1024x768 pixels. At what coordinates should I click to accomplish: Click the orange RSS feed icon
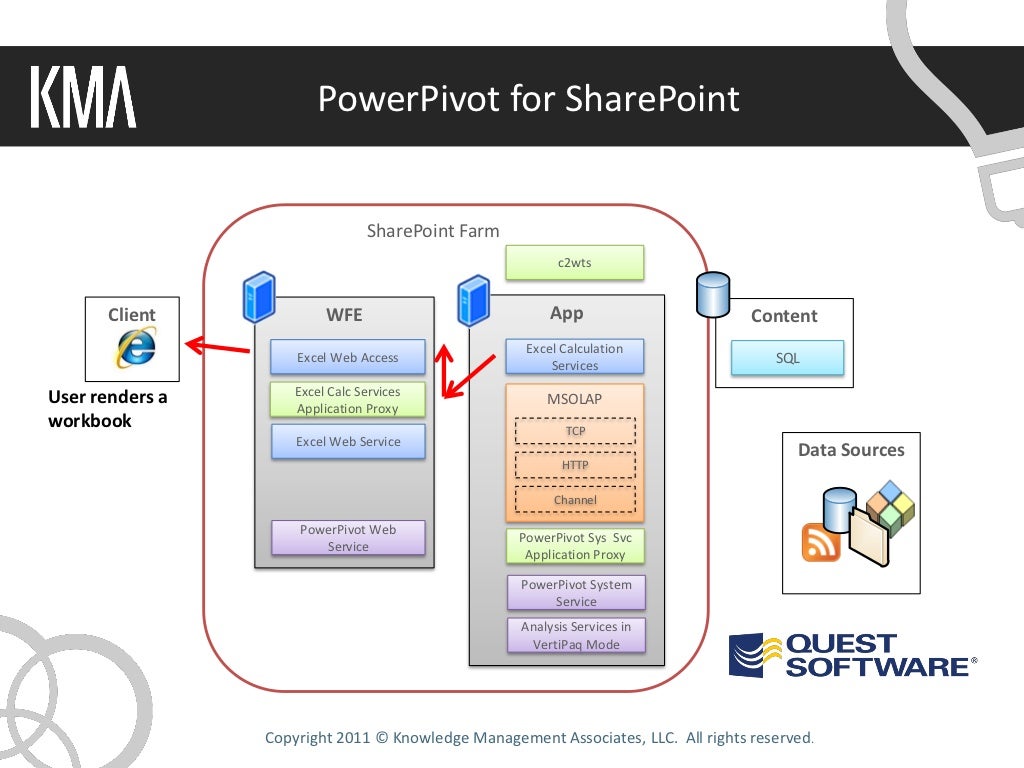click(x=821, y=542)
